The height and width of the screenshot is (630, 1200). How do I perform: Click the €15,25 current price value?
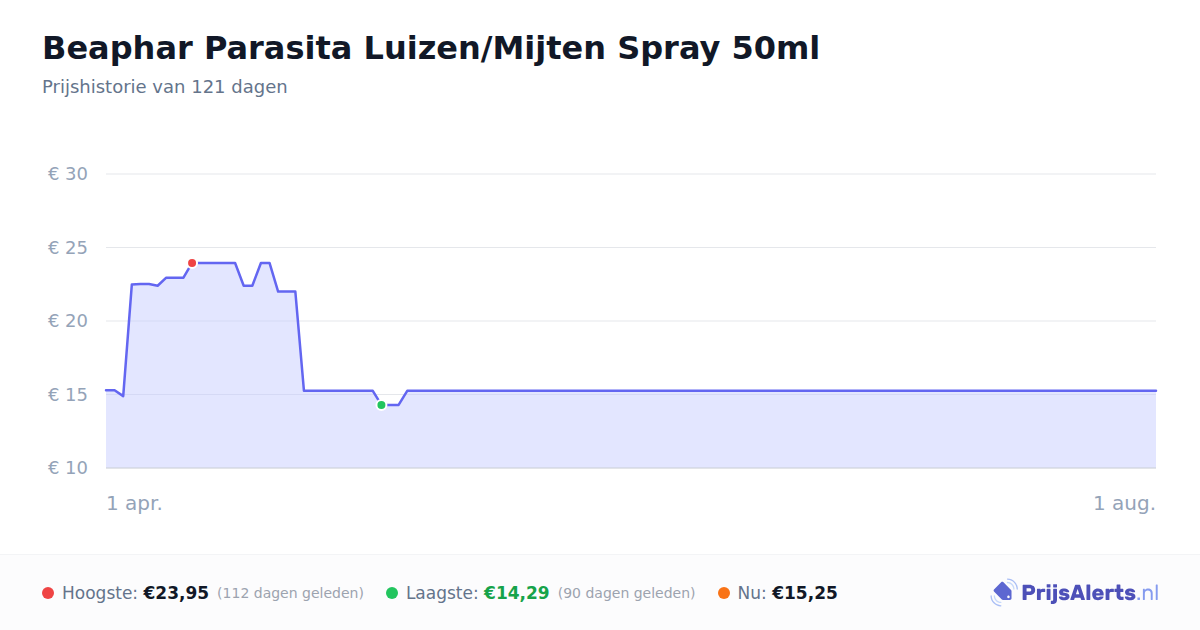pyautogui.click(x=805, y=593)
